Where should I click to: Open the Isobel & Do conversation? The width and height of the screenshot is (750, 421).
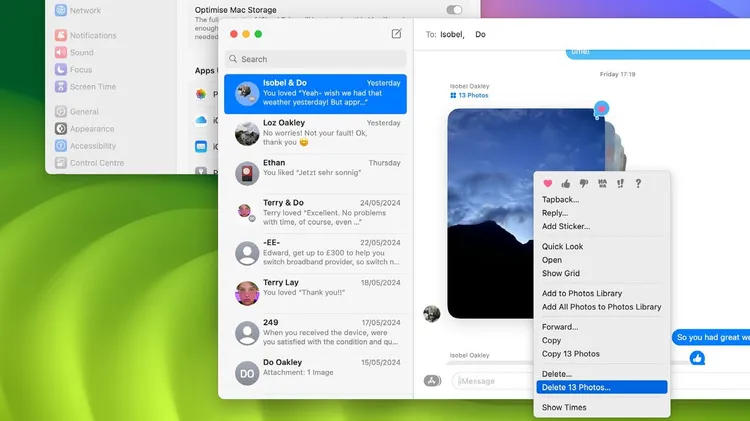pos(316,94)
